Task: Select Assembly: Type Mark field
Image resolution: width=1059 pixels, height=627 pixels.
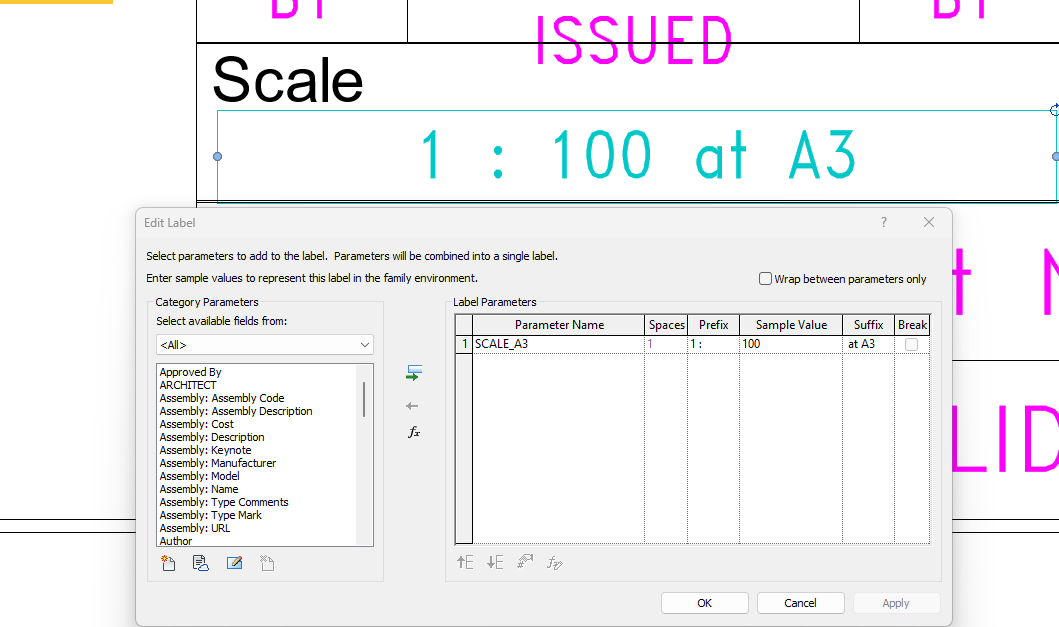Action: pos(210,515)
